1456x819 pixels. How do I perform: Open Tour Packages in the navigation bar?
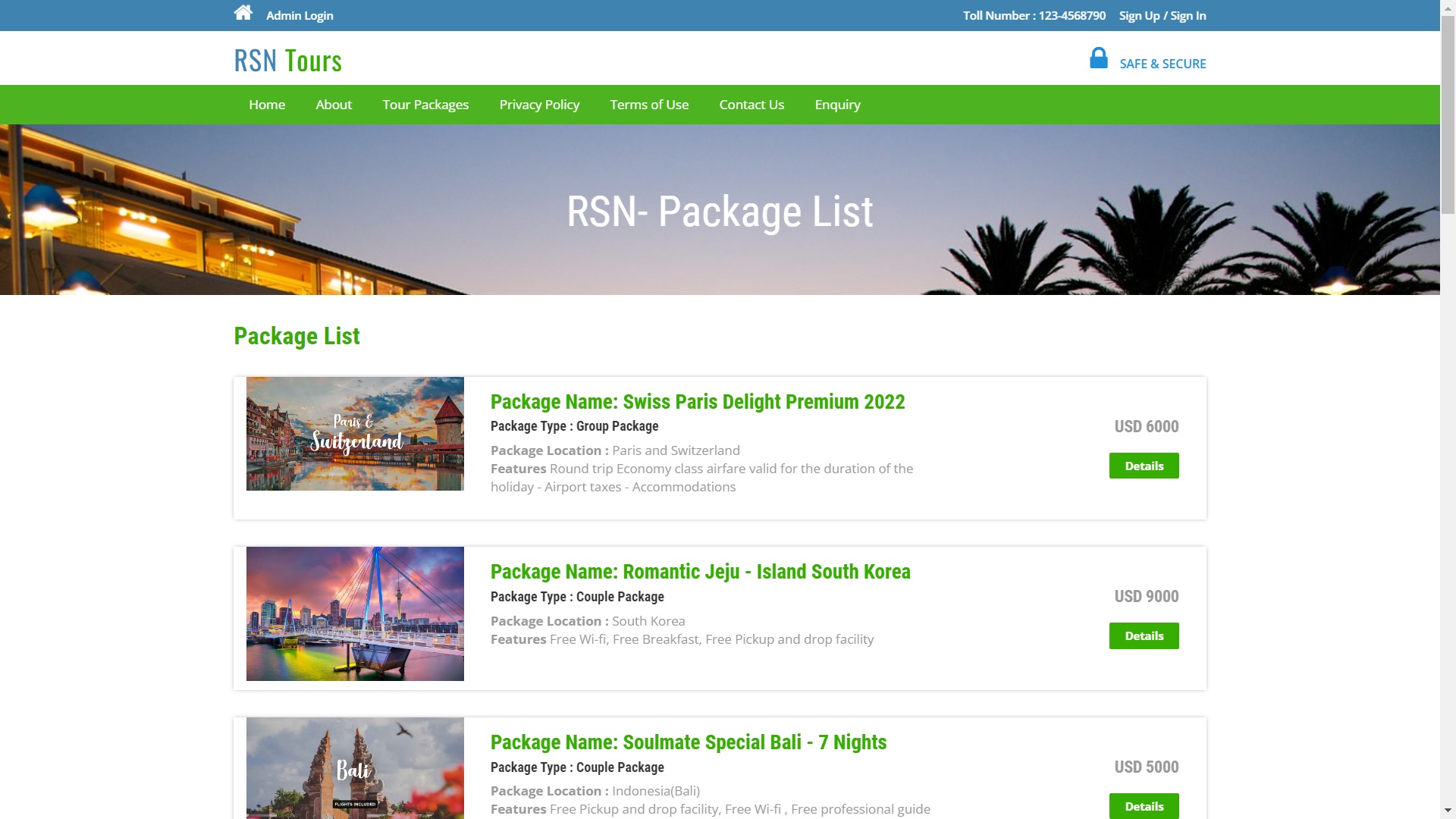click(x=425, y=104)
